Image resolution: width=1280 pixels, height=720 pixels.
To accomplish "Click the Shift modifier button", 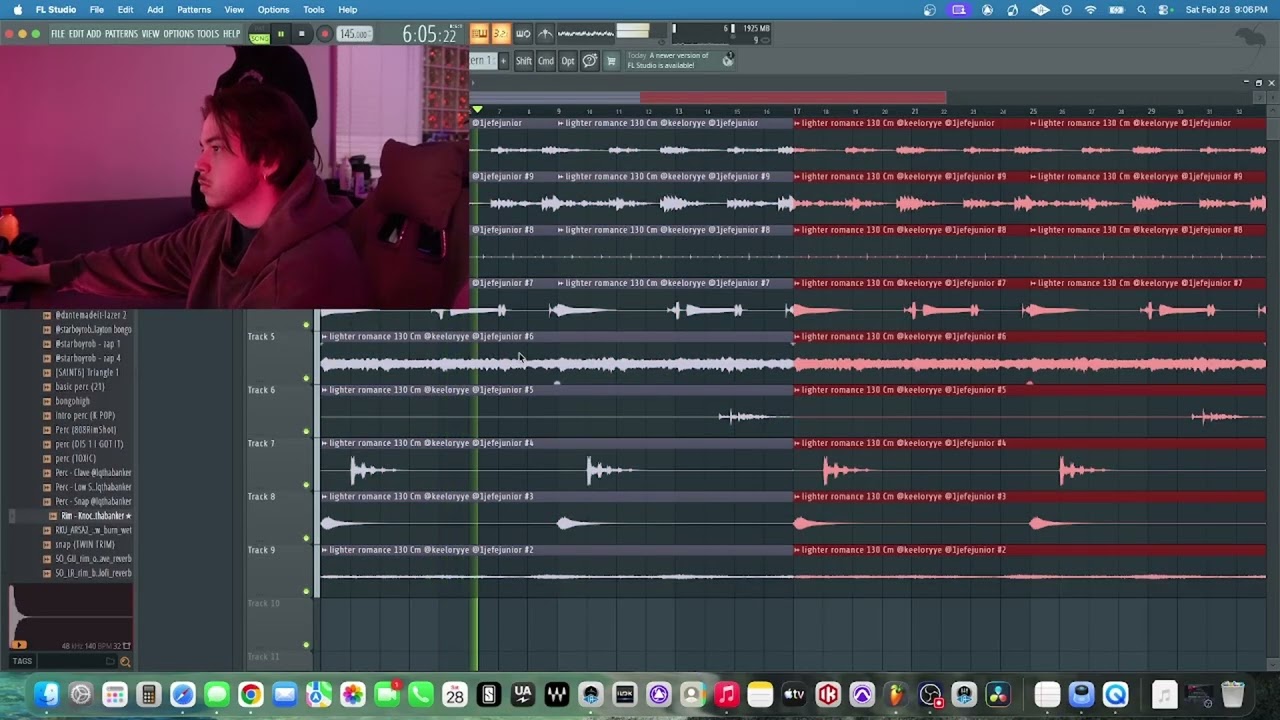I will coord(524,61).
